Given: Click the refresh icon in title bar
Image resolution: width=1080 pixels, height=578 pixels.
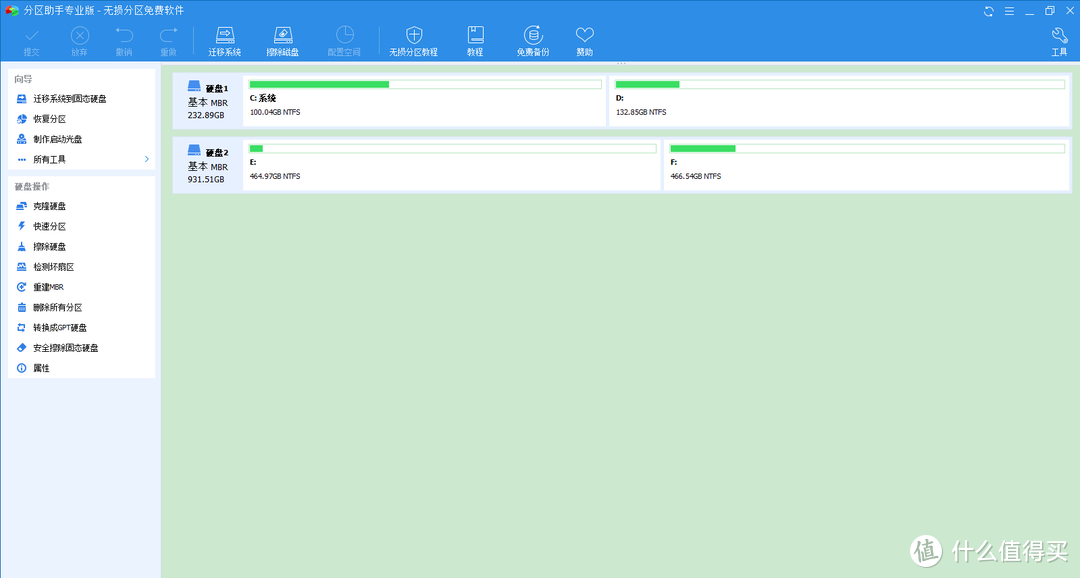Looking at the screenshot, I should pyautogui.click(x=989, y=11).
